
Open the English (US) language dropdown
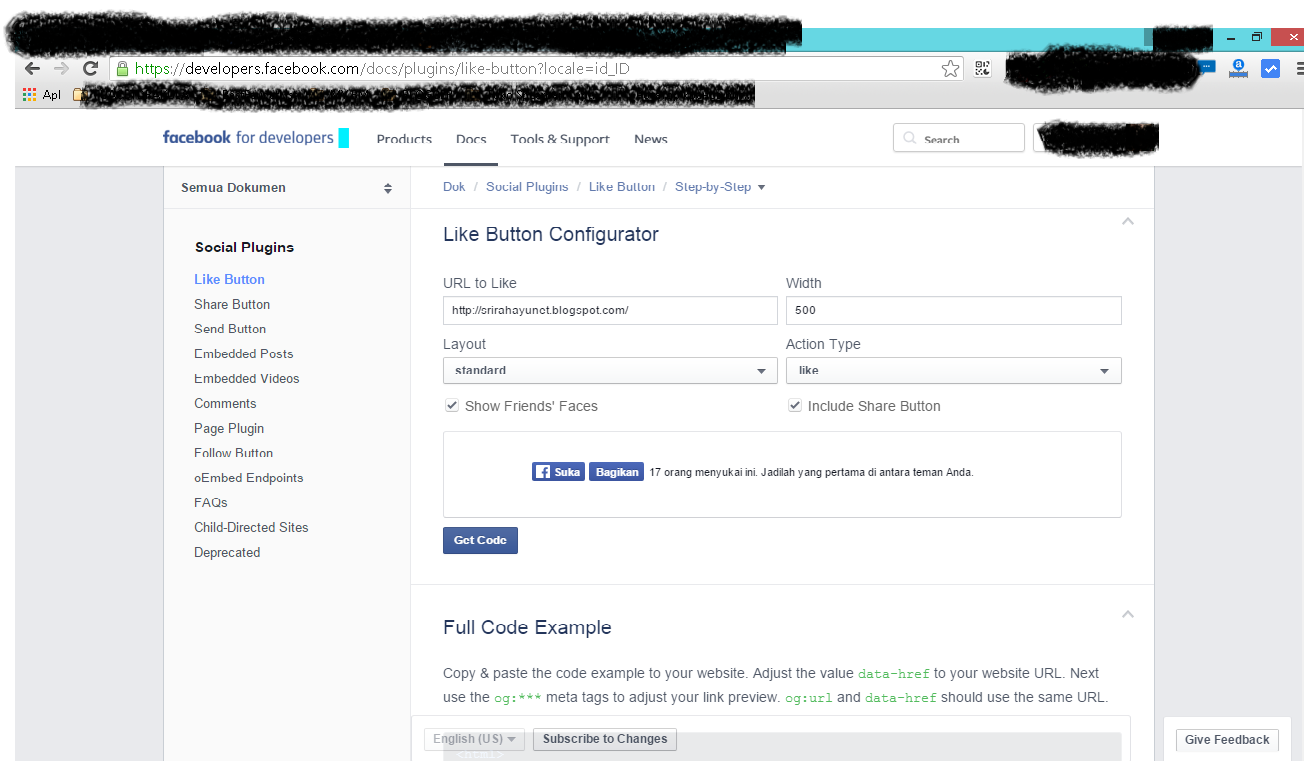474,739
